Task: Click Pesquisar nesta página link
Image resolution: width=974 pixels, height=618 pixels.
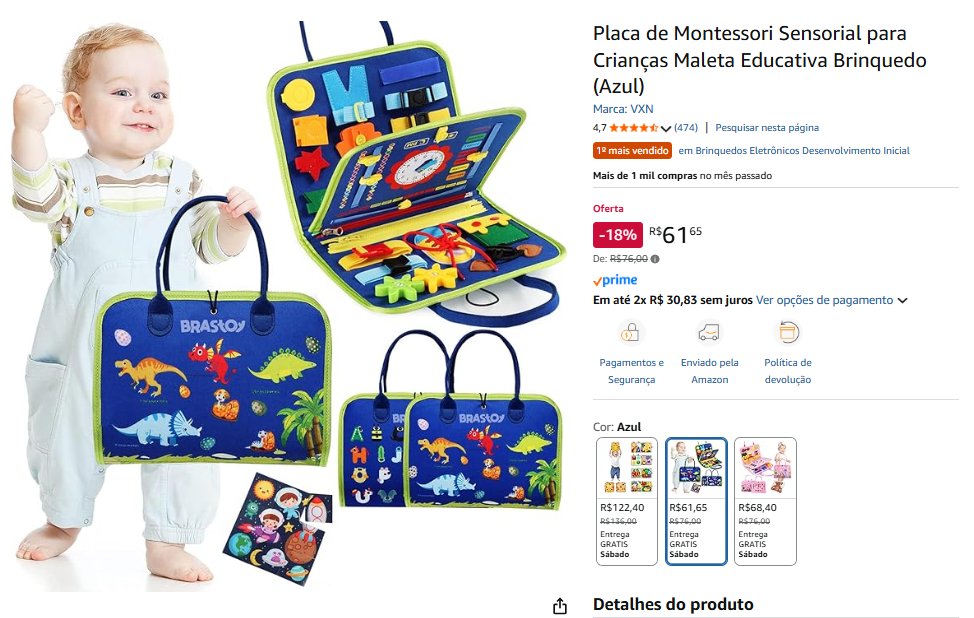Action: pyautogui.click(x=767, y=127)
